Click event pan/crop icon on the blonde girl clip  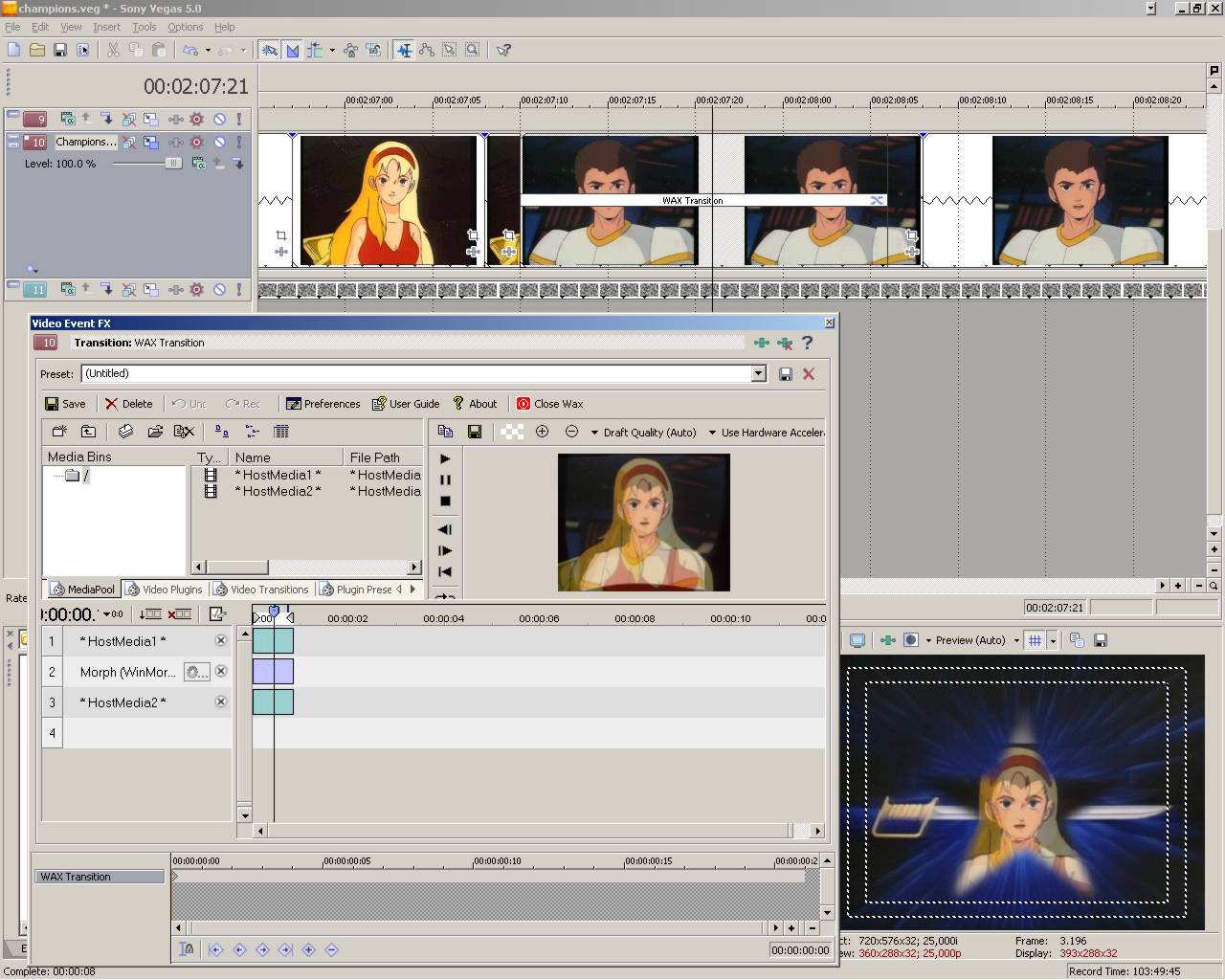point(473,234)
